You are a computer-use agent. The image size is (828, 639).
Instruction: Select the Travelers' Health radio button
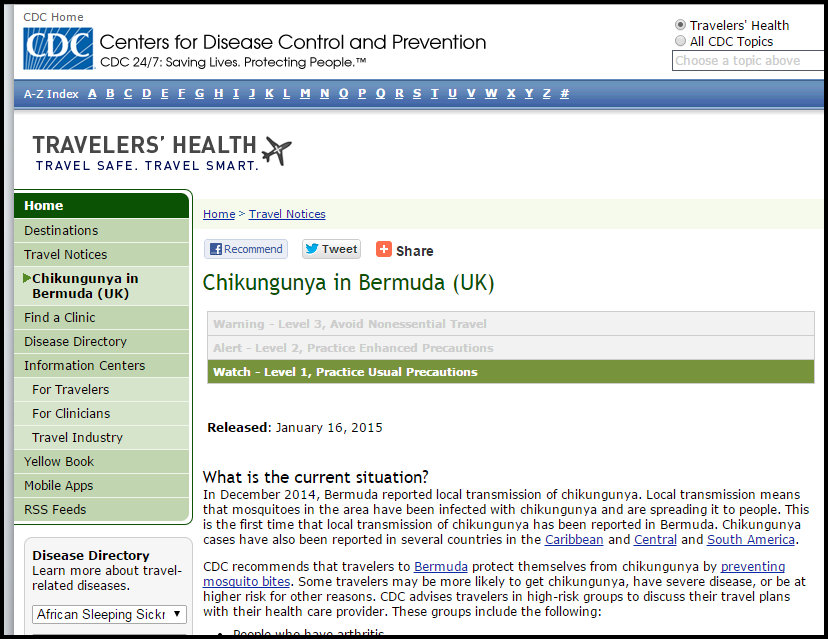point(681,25)
